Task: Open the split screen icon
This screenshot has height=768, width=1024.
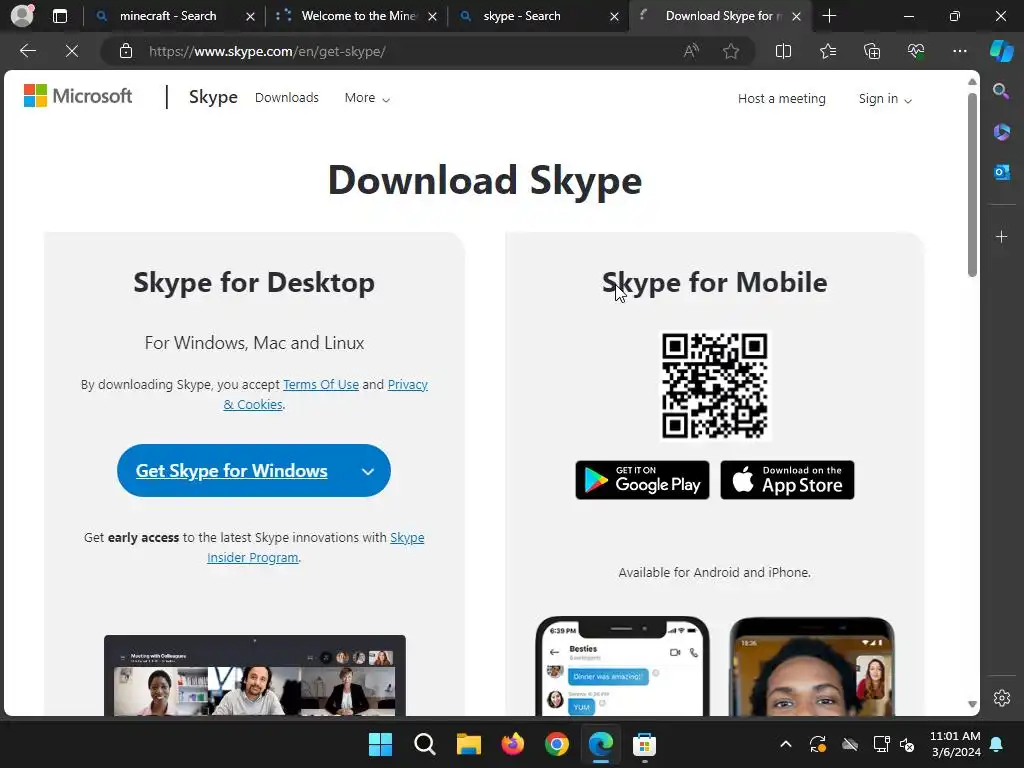Action: pos(783,51)
